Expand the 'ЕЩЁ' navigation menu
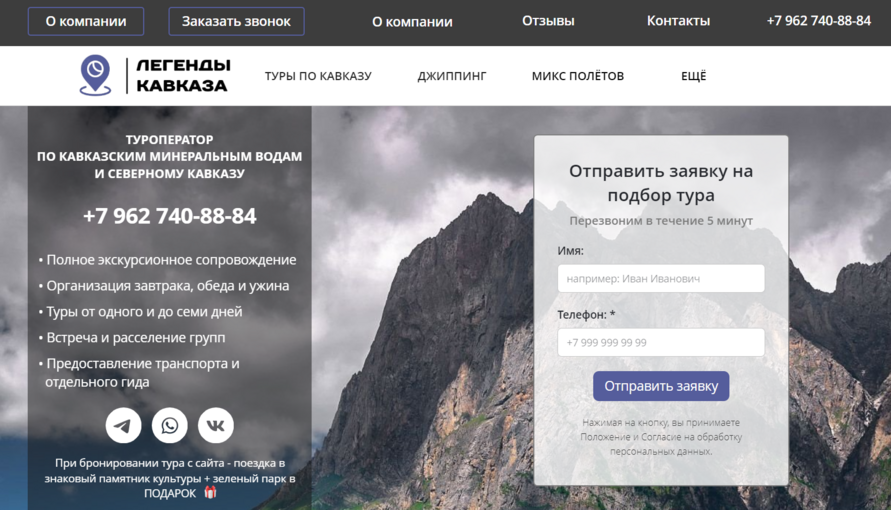The height and width of the screenshot is (510, 891). [693, 76]
